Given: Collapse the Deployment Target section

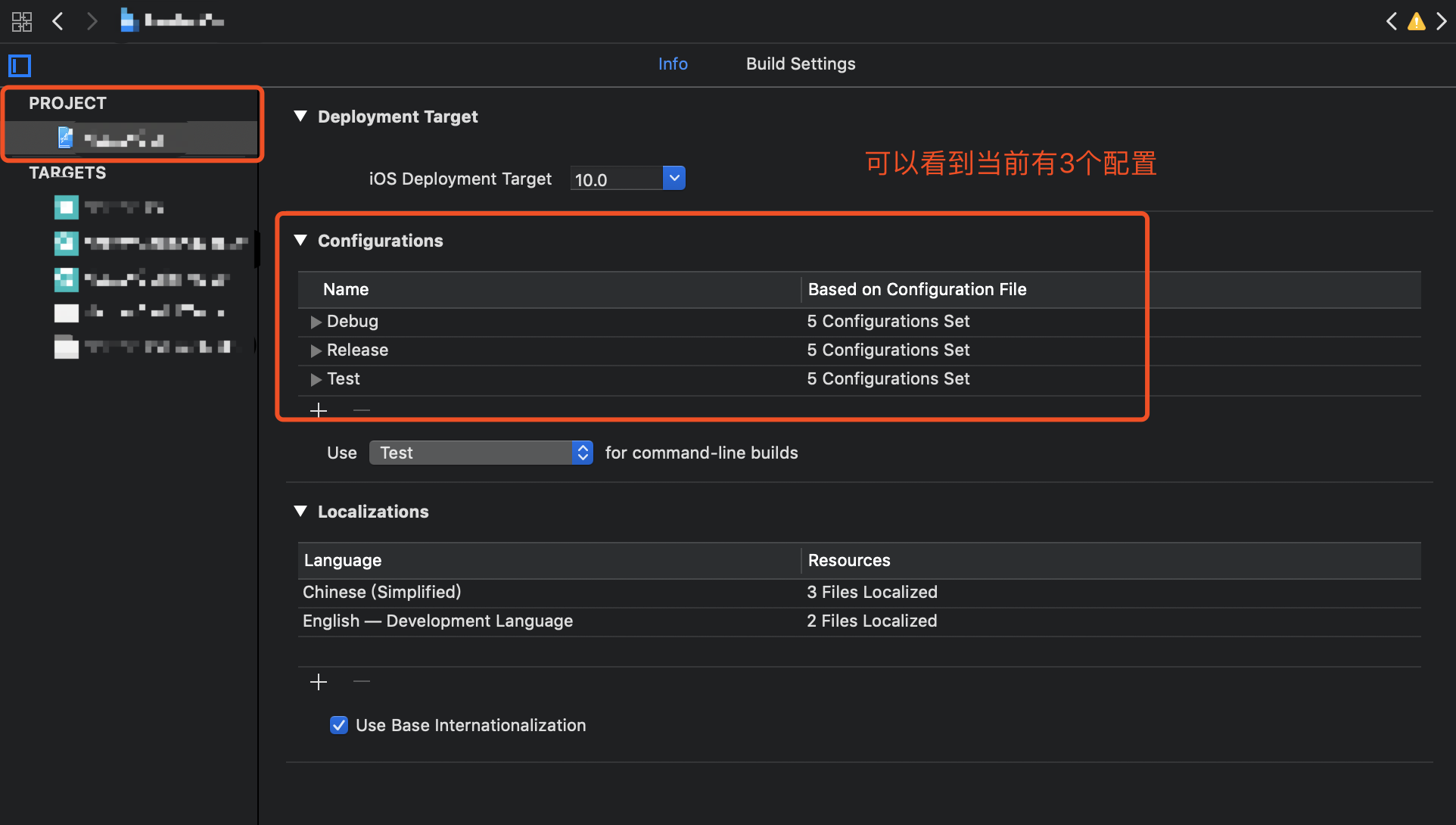Looking at the screenshot, I should point(300,117).
